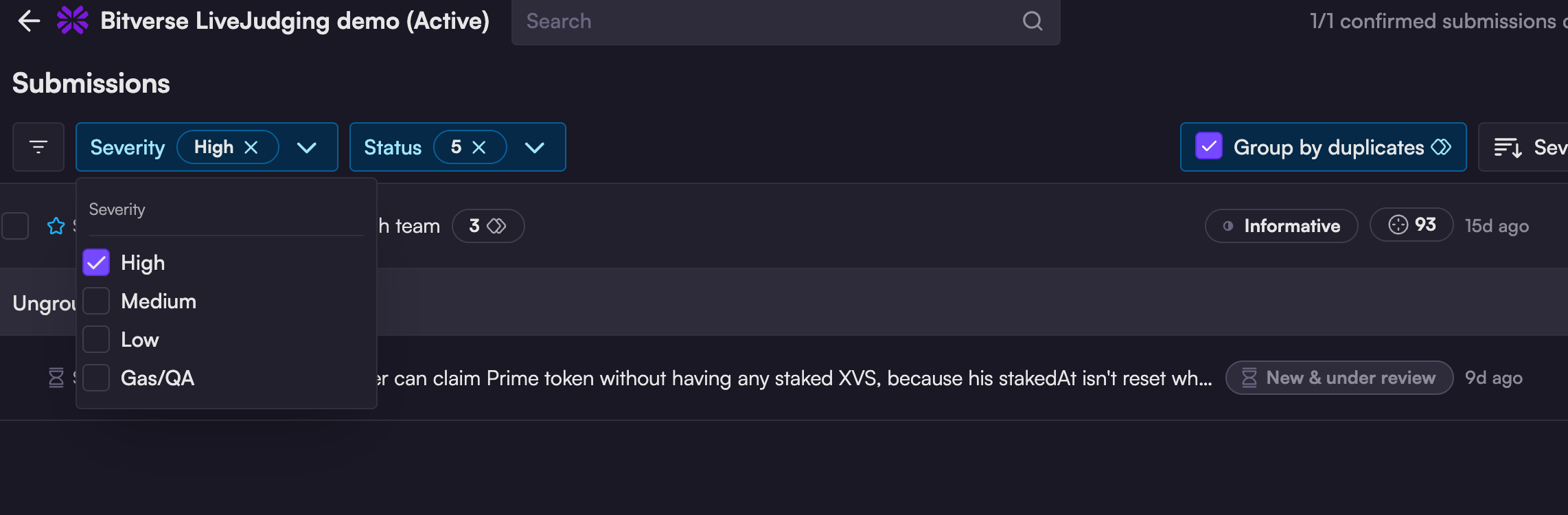Clear the Status filter count chip
This screenshot has width=1568, height=515.
[479, 148]
